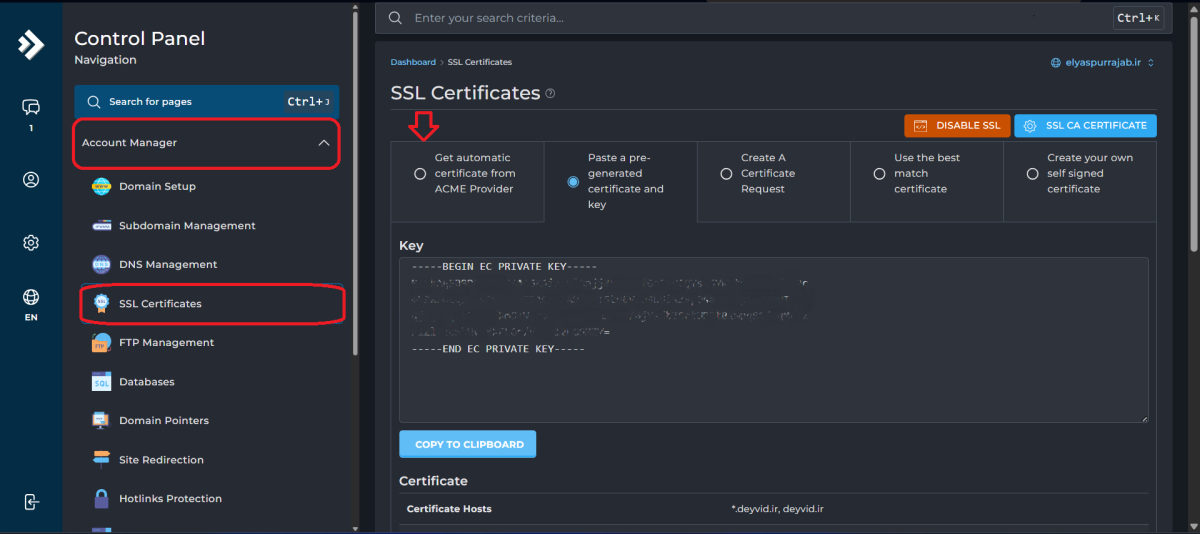
Task: Open settings gear icon in left rail
Action: [31, 243]
